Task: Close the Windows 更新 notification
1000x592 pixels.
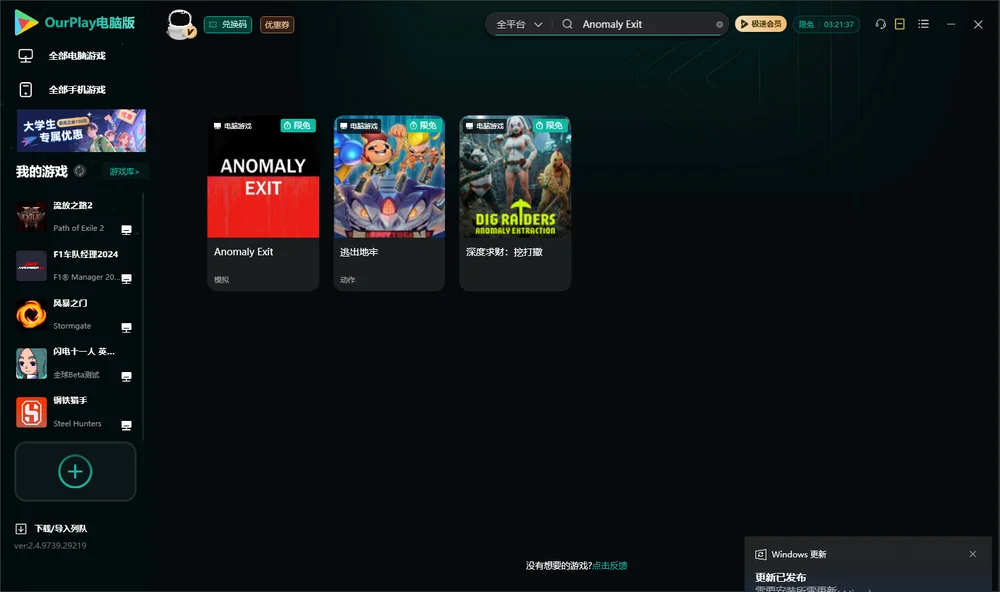Action: [x=973, y=554]
